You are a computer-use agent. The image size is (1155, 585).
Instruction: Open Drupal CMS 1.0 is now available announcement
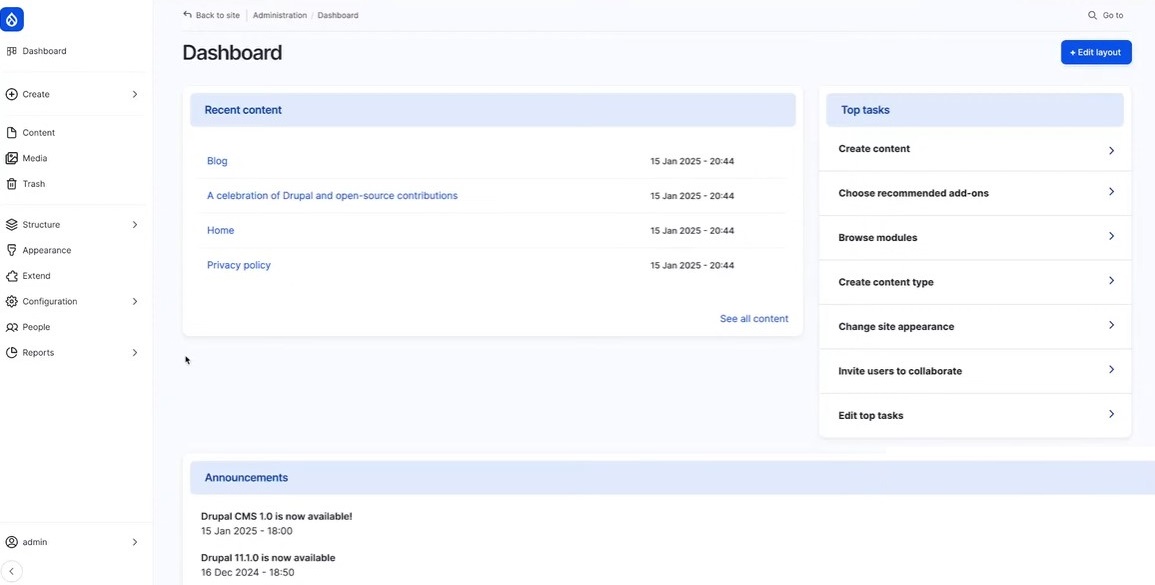[276, 516]
